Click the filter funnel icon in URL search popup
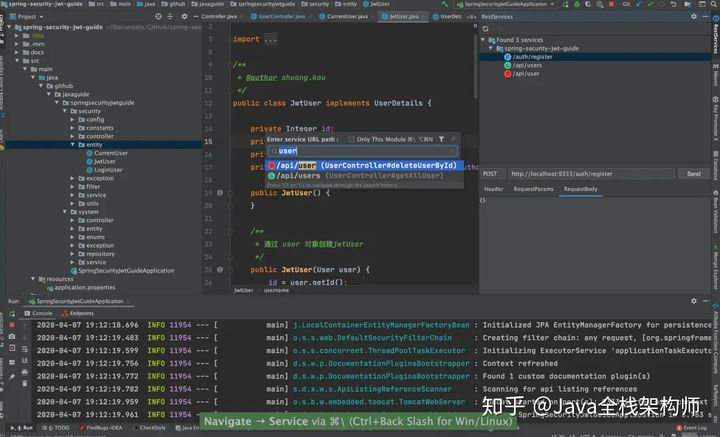 point(441,139)
